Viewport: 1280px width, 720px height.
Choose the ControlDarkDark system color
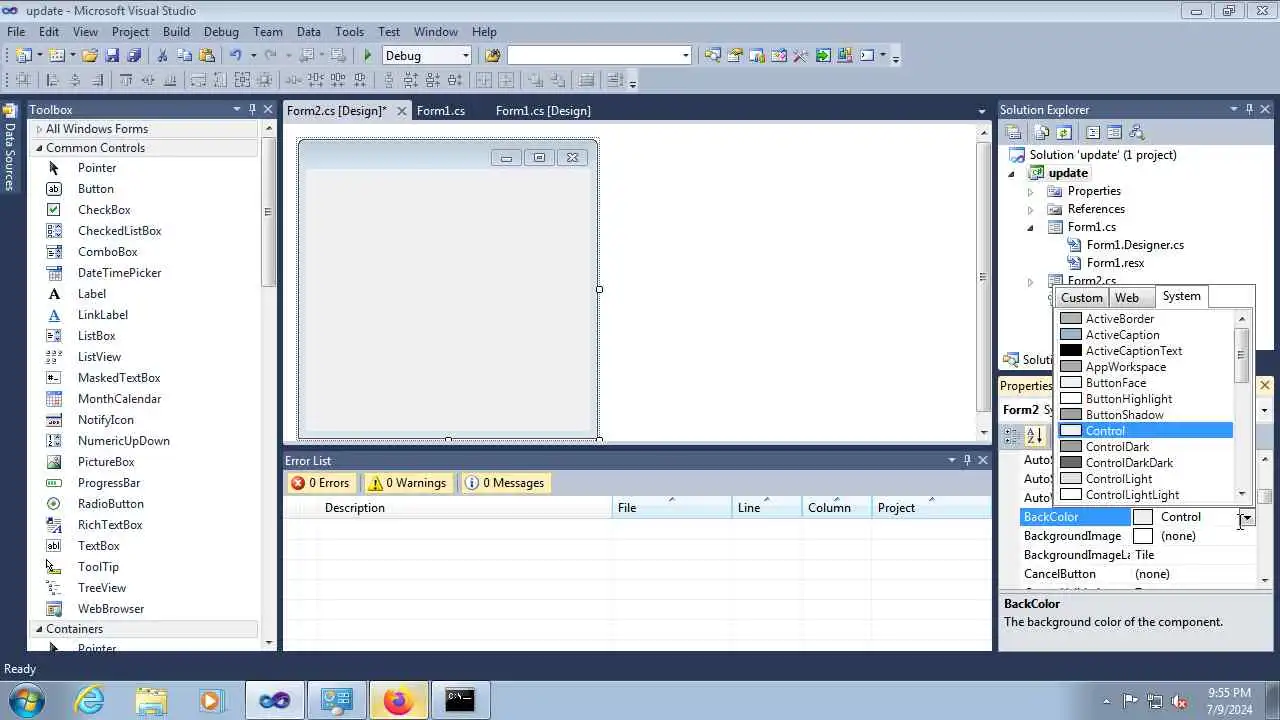[1145, 463]
